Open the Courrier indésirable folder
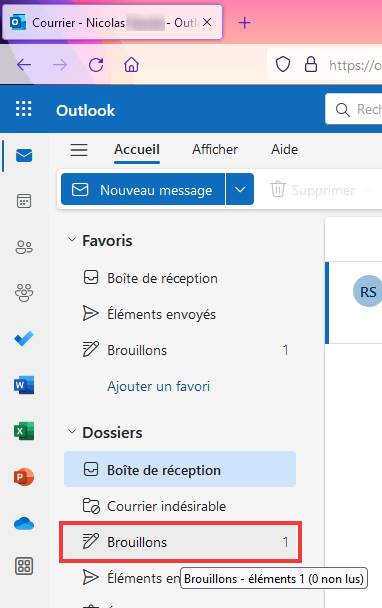Image resolution: width=382 pixels, height=608 pixels. [x=180, y=506]
